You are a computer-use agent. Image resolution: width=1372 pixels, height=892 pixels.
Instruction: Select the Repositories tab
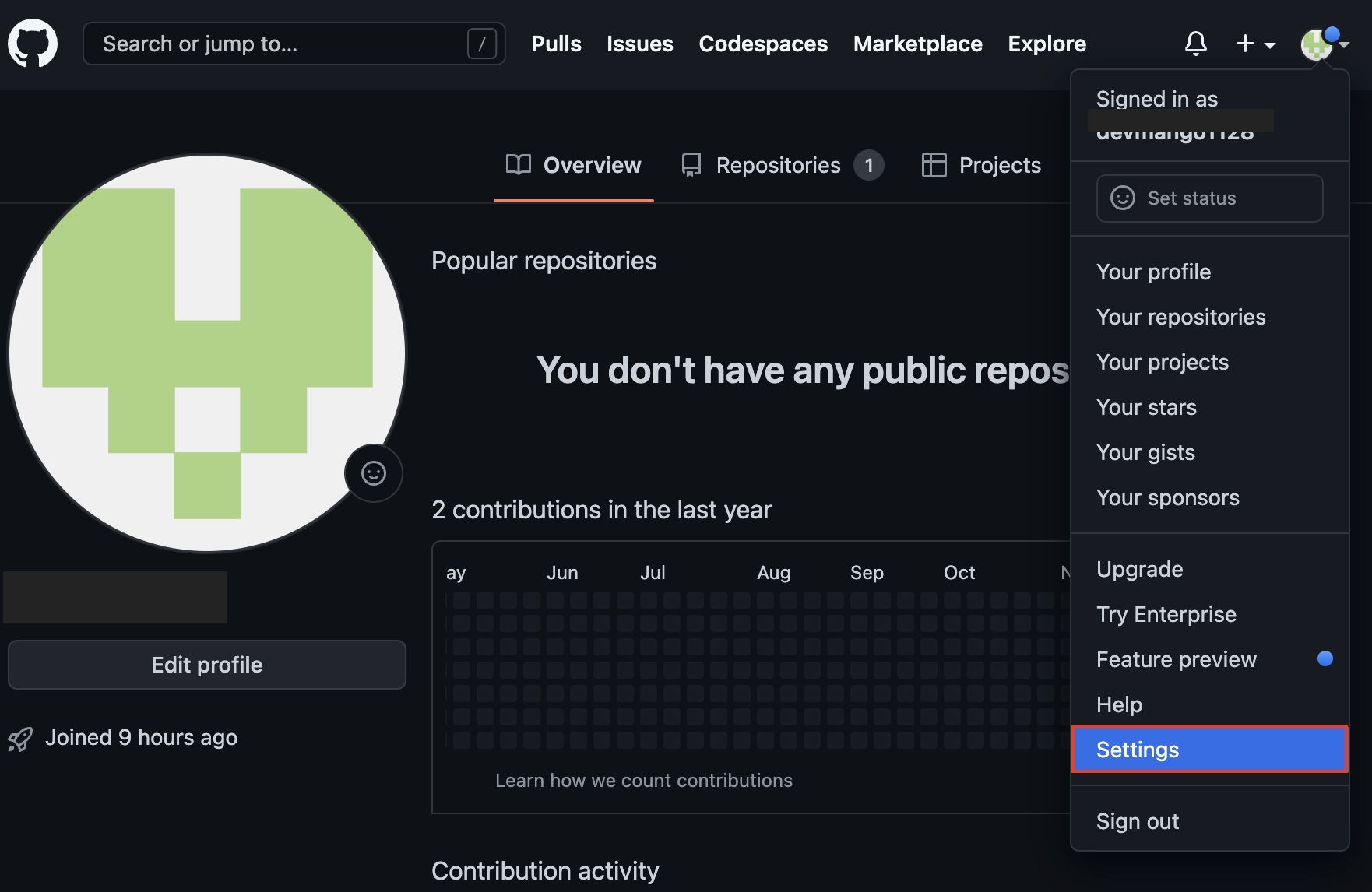pyautogui.click(x=782, y=165)
